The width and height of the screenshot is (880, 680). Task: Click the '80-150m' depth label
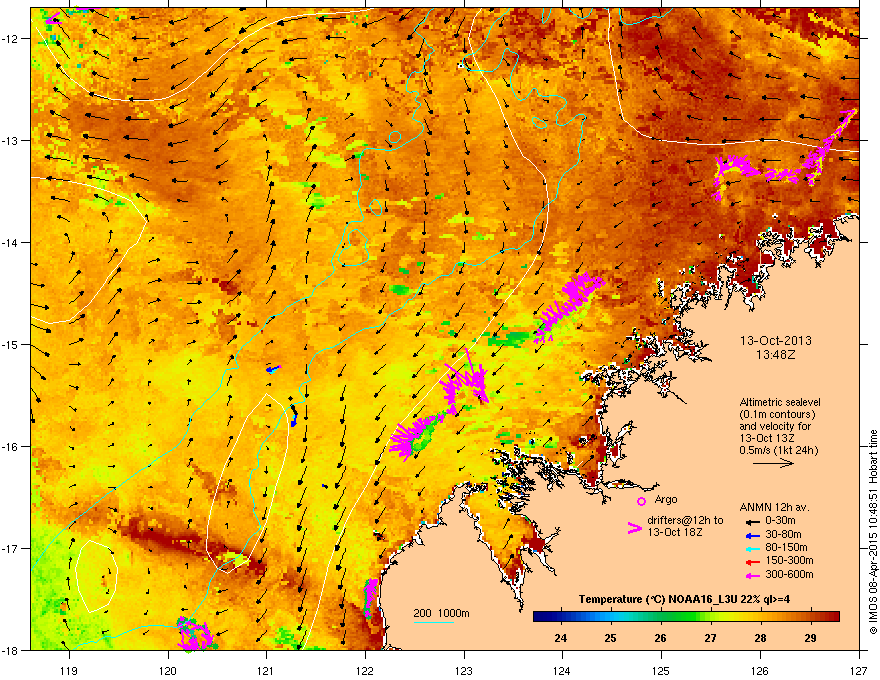[x=786, y=547]
